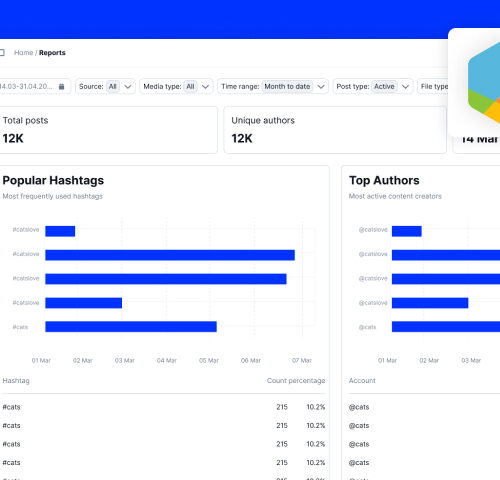Click 'Most active content creators' subtitle
The image size is (500, 480).
point(395,196)
